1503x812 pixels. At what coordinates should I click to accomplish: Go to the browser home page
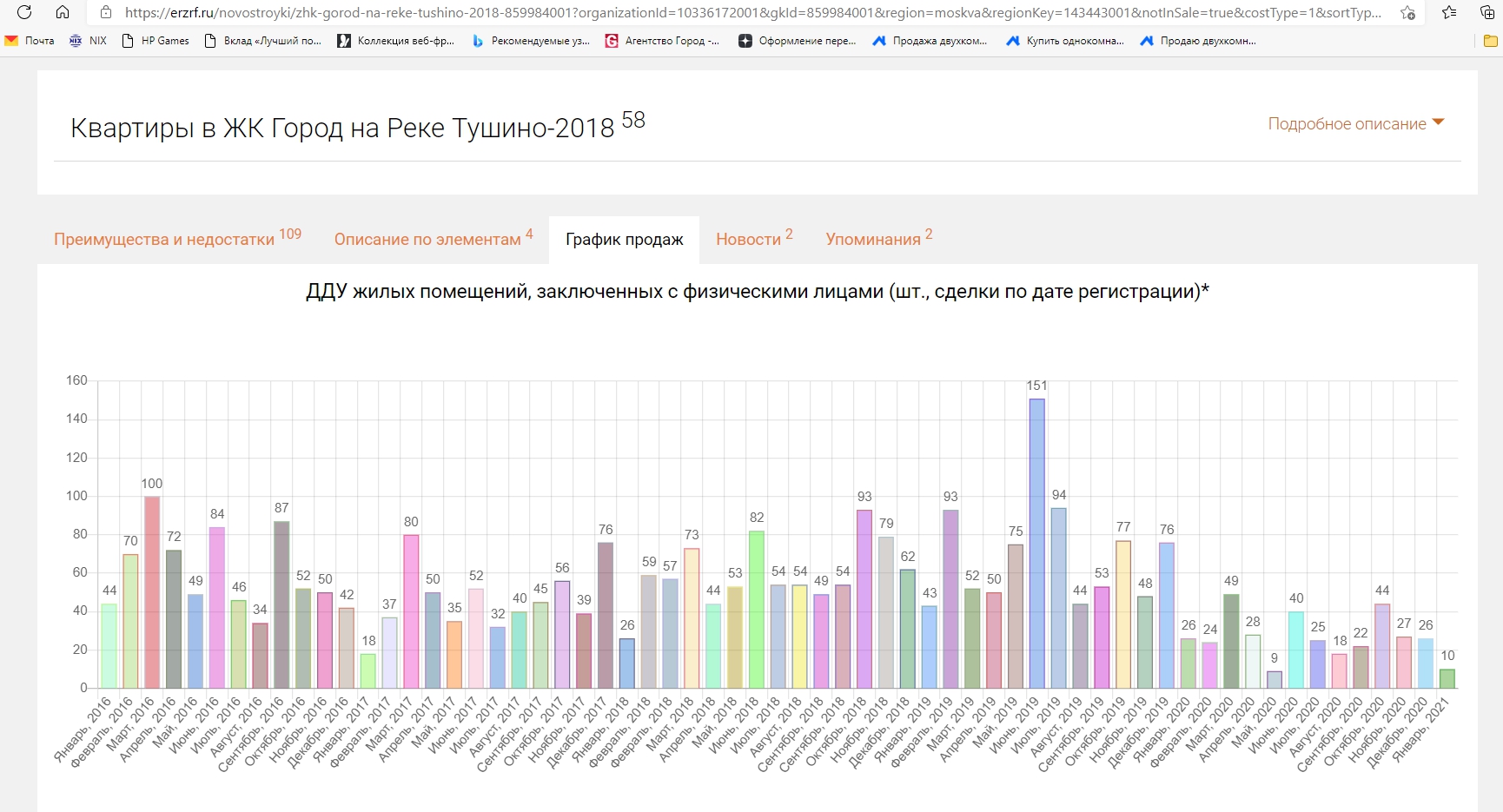tap(63, 12)
